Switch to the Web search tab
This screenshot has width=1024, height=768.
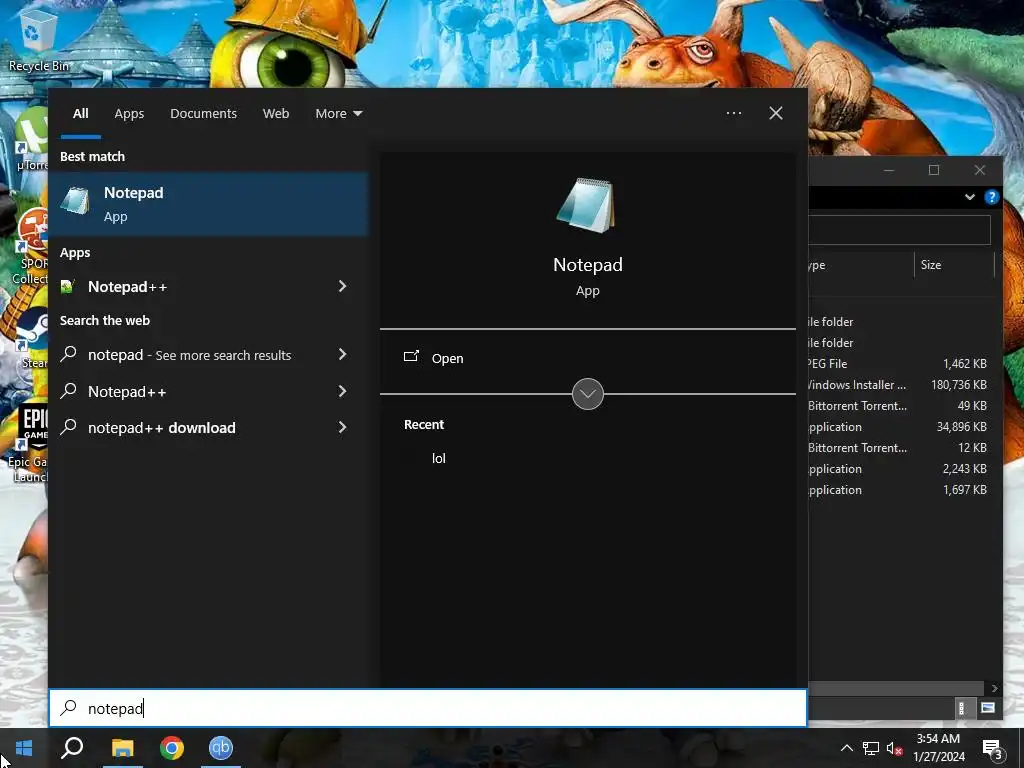pyautogui.click(x=276, y=114)
